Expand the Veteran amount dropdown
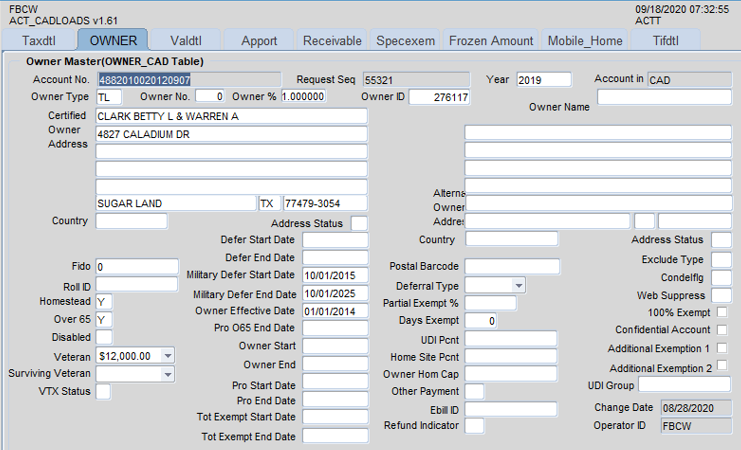Image resolution: width=741 pixels, height=450 pixels. click(x=168, y=355)
